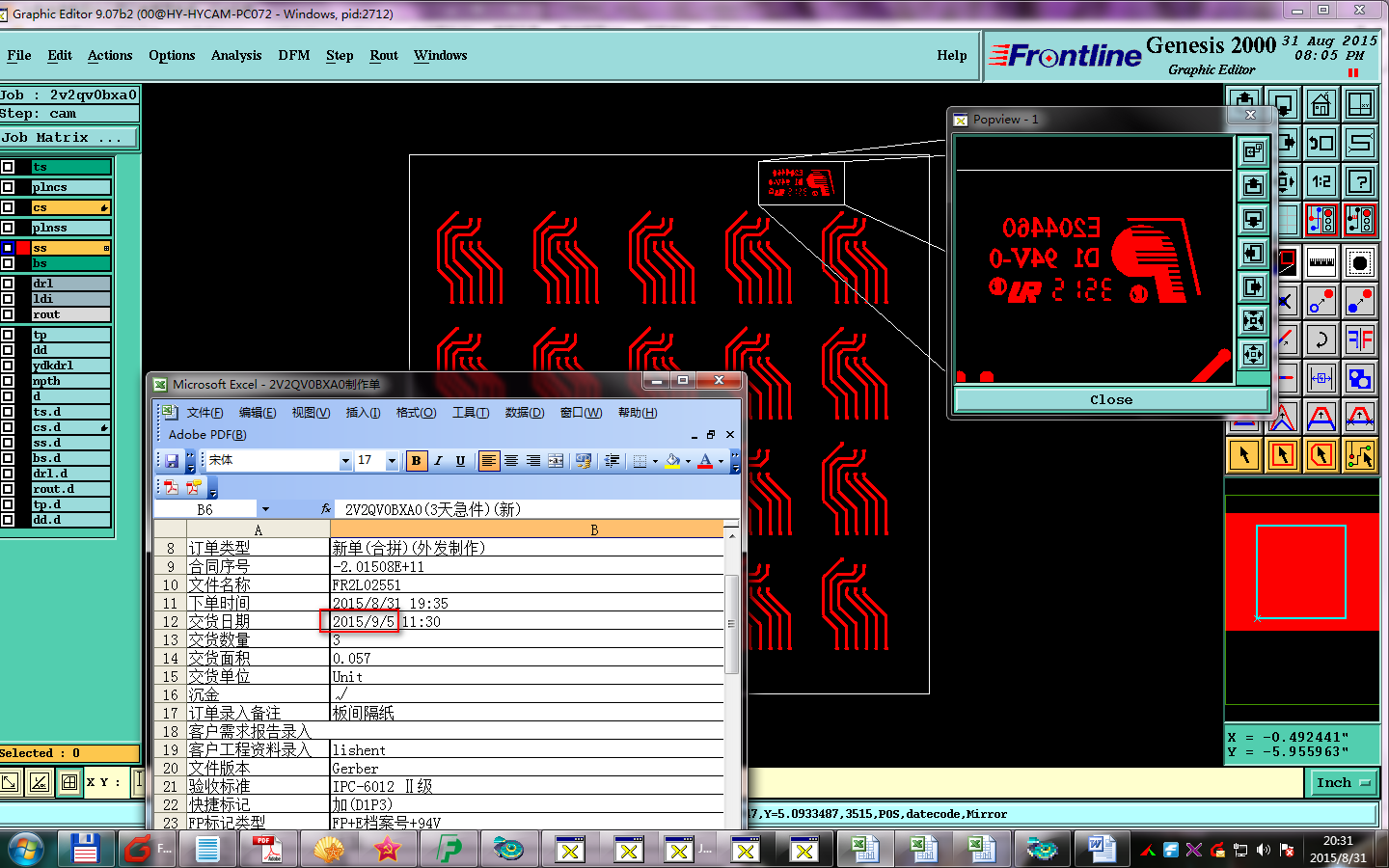Screen dimensions: 1389x868
Task: Toggle visibility checkbox for layer drl
Action: (8, 284)
